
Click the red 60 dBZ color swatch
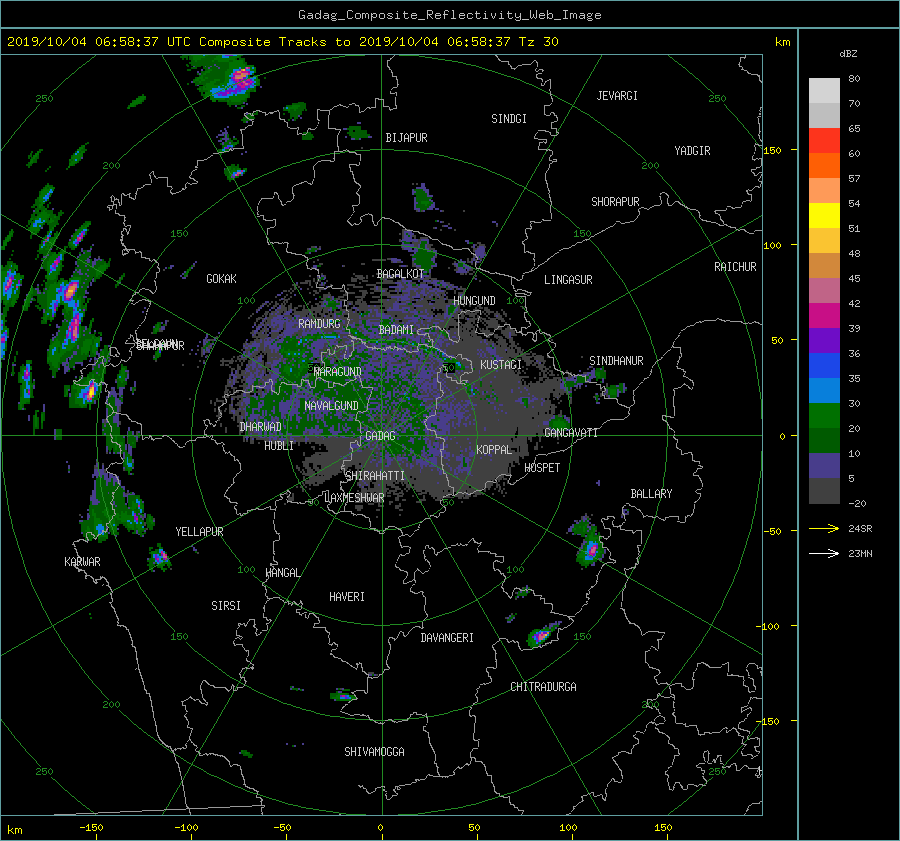click(824, 141)
